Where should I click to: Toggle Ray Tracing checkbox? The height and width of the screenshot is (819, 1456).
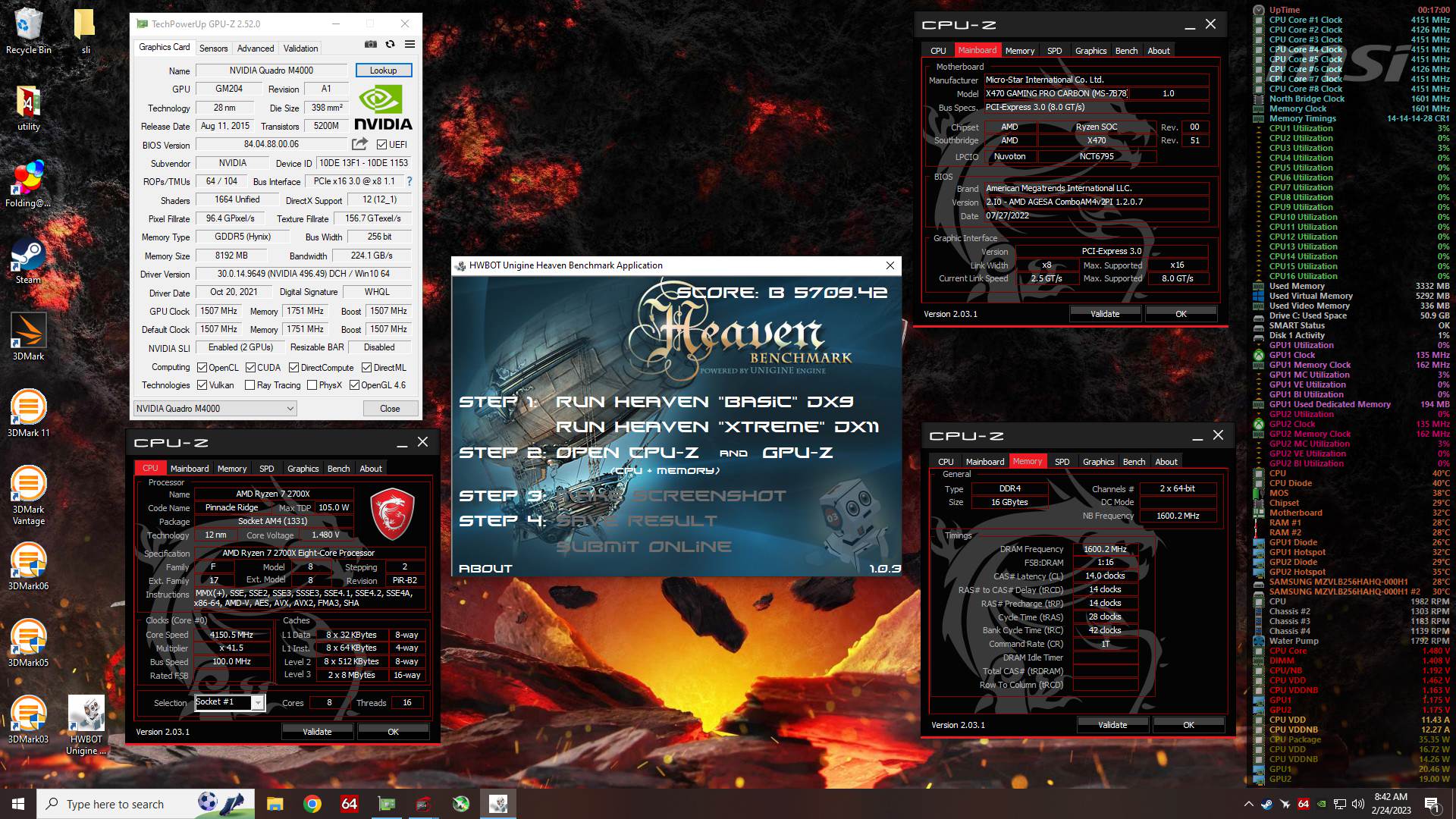point(249,384)
